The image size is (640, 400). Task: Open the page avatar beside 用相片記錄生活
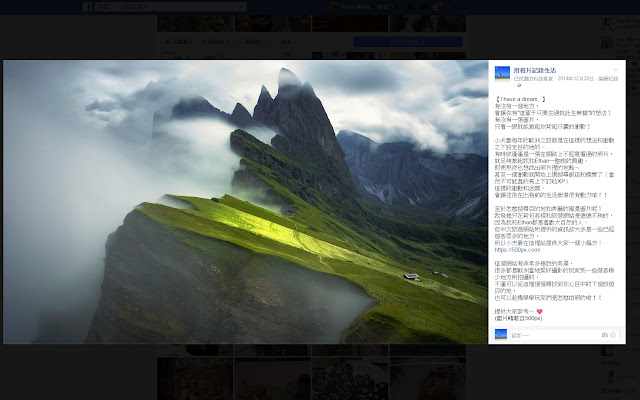[x=502, y=73]
